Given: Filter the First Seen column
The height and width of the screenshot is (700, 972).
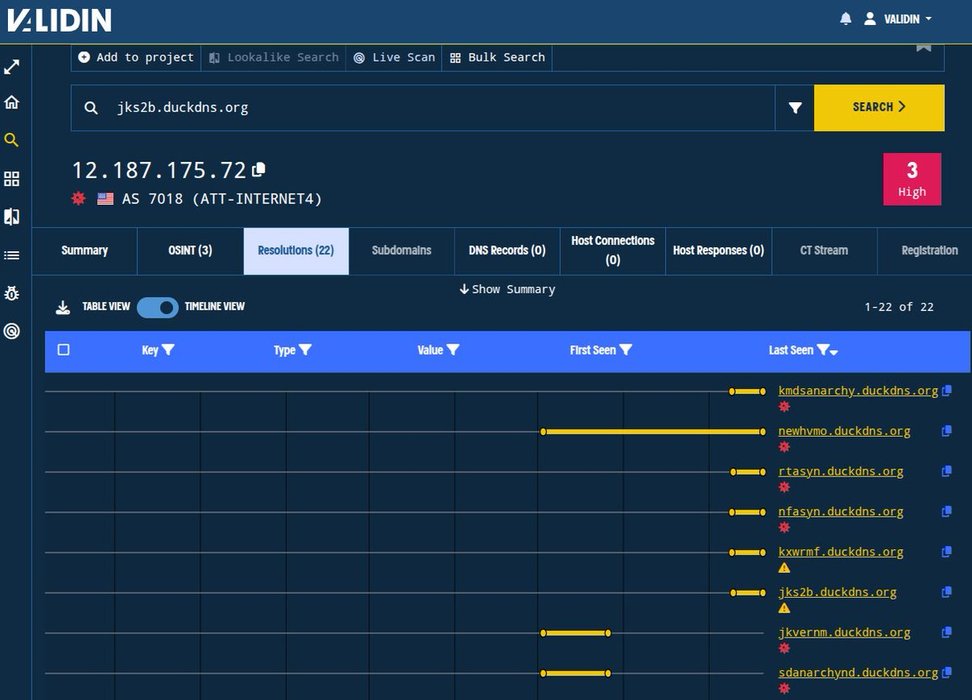Looking at the screenshot, I should pyautogui.click(x=626, y=350).
